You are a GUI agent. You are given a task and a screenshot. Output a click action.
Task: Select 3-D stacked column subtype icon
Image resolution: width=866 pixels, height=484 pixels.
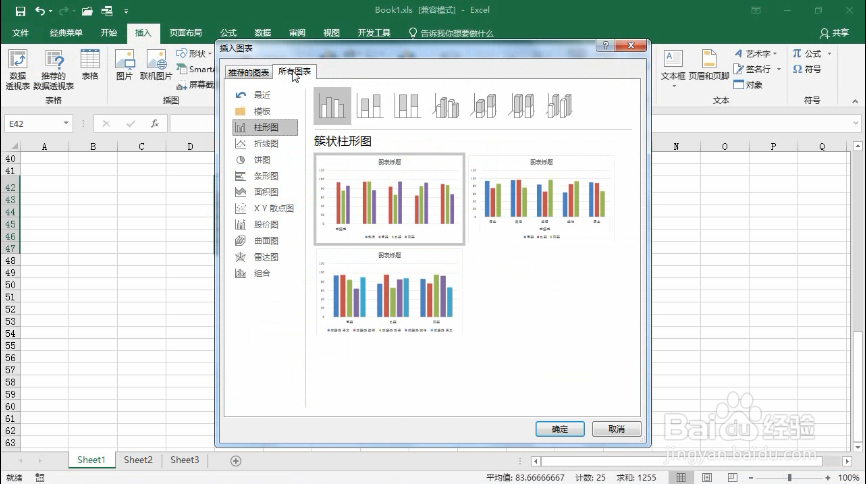(484, 105)
